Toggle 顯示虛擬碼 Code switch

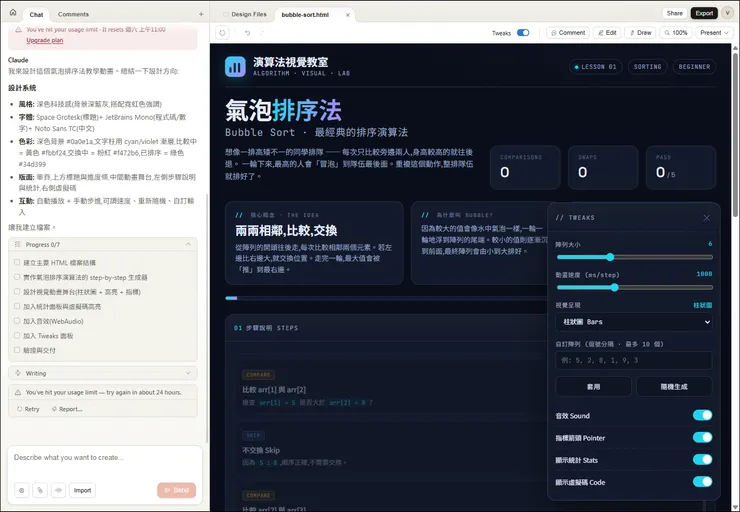coord(702,482)
